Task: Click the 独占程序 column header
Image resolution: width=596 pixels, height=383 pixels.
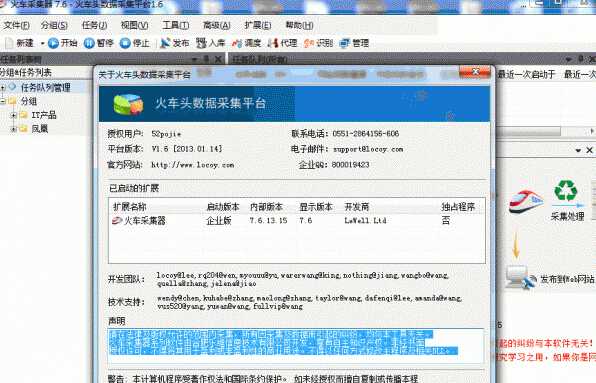Action: (458, 207)
